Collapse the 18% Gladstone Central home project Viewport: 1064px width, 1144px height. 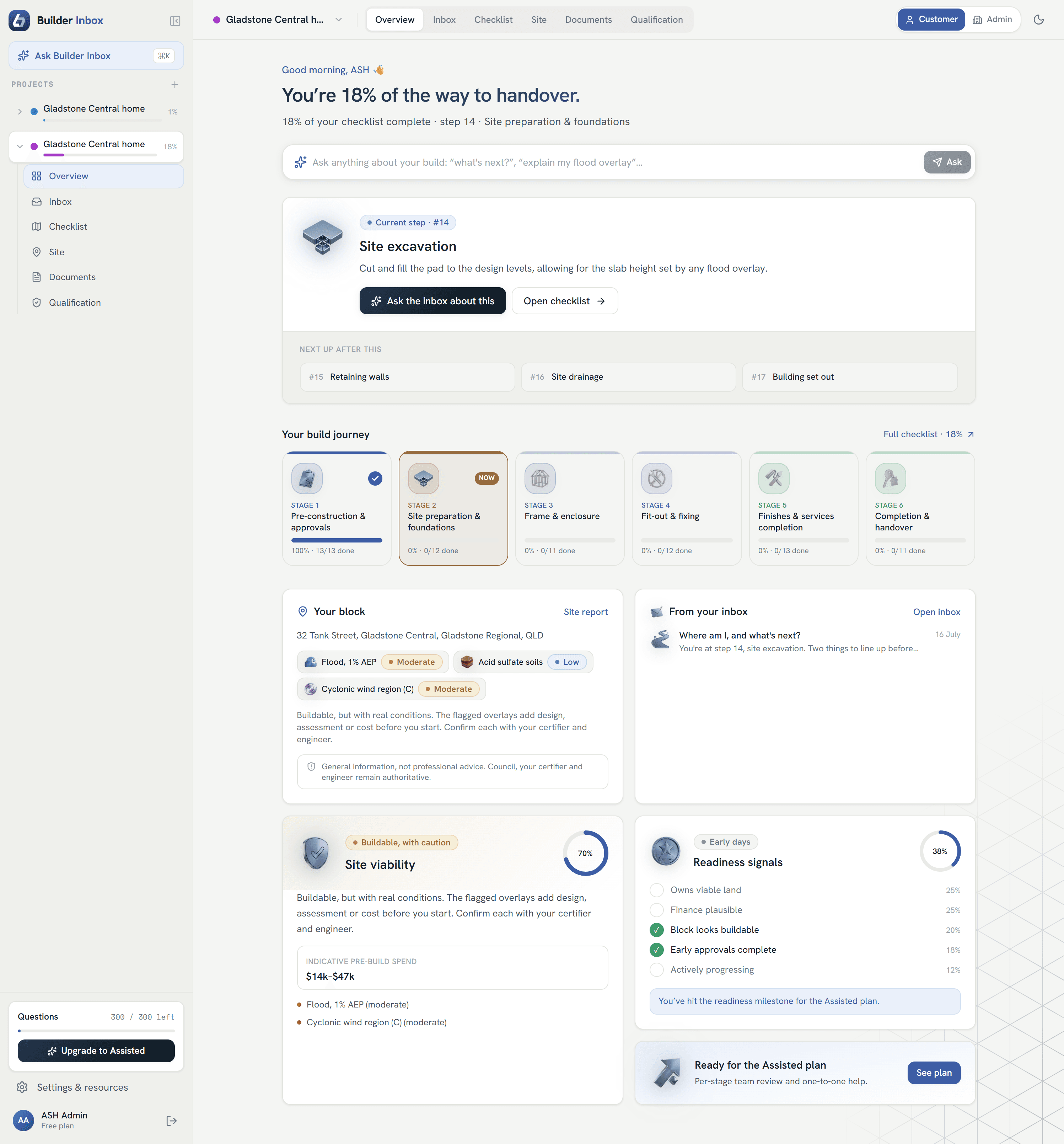20,146
